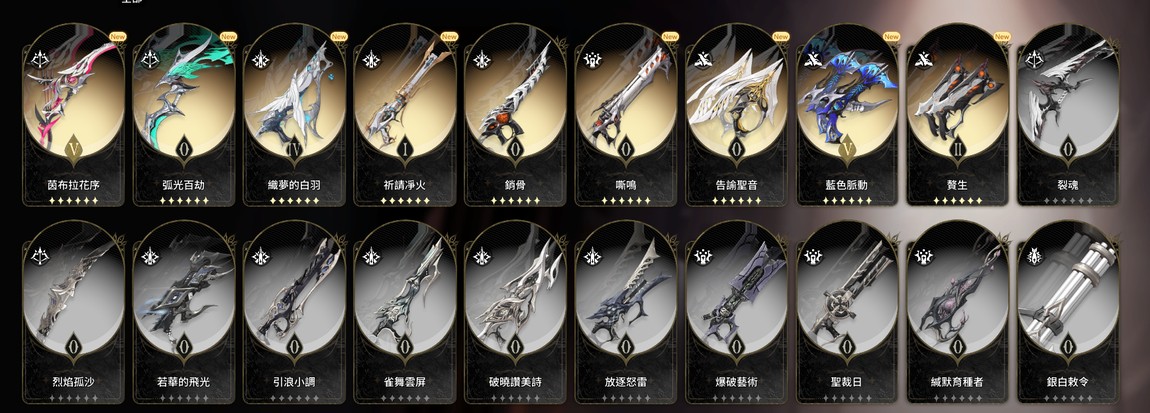Choose the 銀白敕令 gauntlet weapon card
Viewport: 1150px width, 413px height.
tap(1068, 312)
